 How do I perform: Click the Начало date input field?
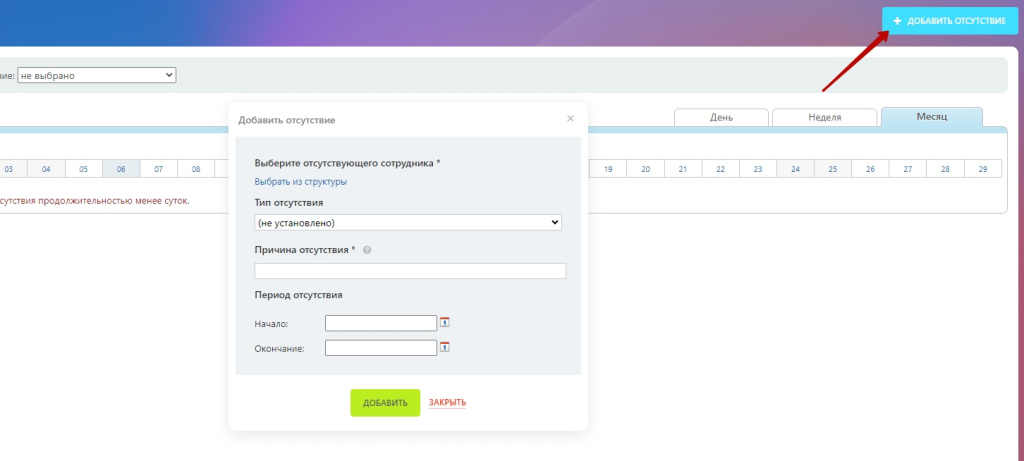pos(381,323)
